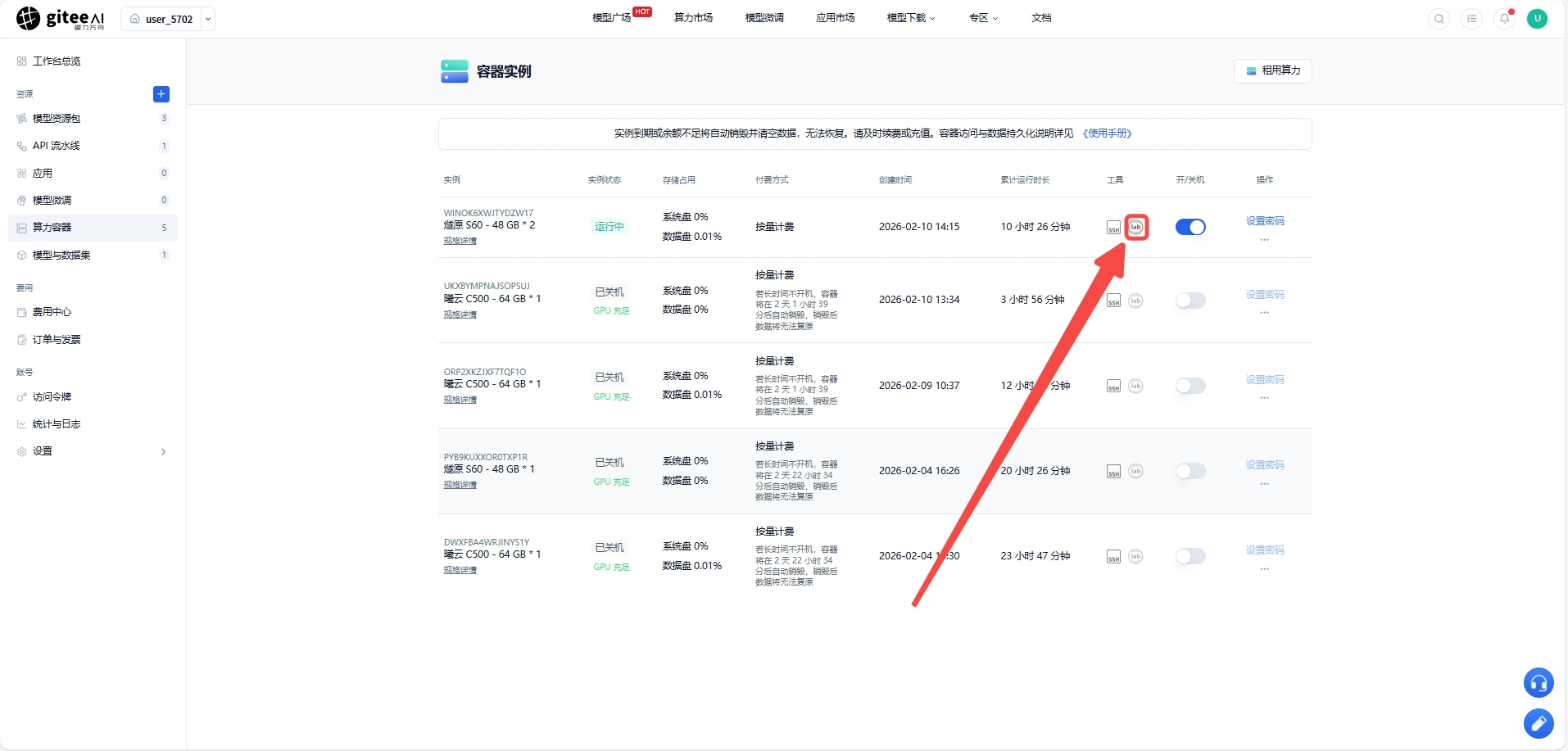Image resolution: width=1568 pixels, height=751 pixels.
Task: Open 订单与发票 in the sidebar
Action: [x=93, y=340]
